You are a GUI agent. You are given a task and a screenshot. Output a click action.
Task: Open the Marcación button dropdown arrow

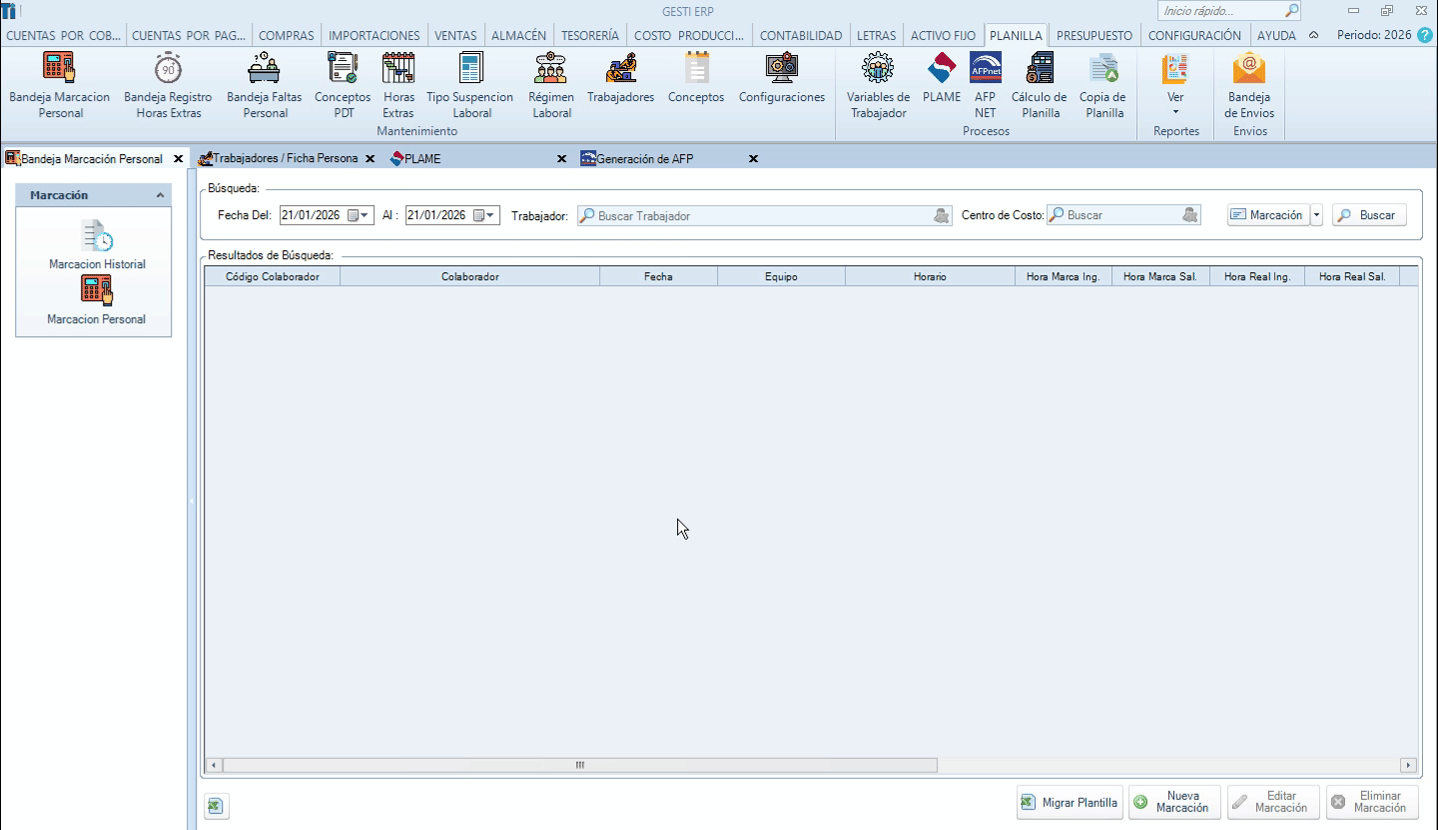pos(1317,215)
